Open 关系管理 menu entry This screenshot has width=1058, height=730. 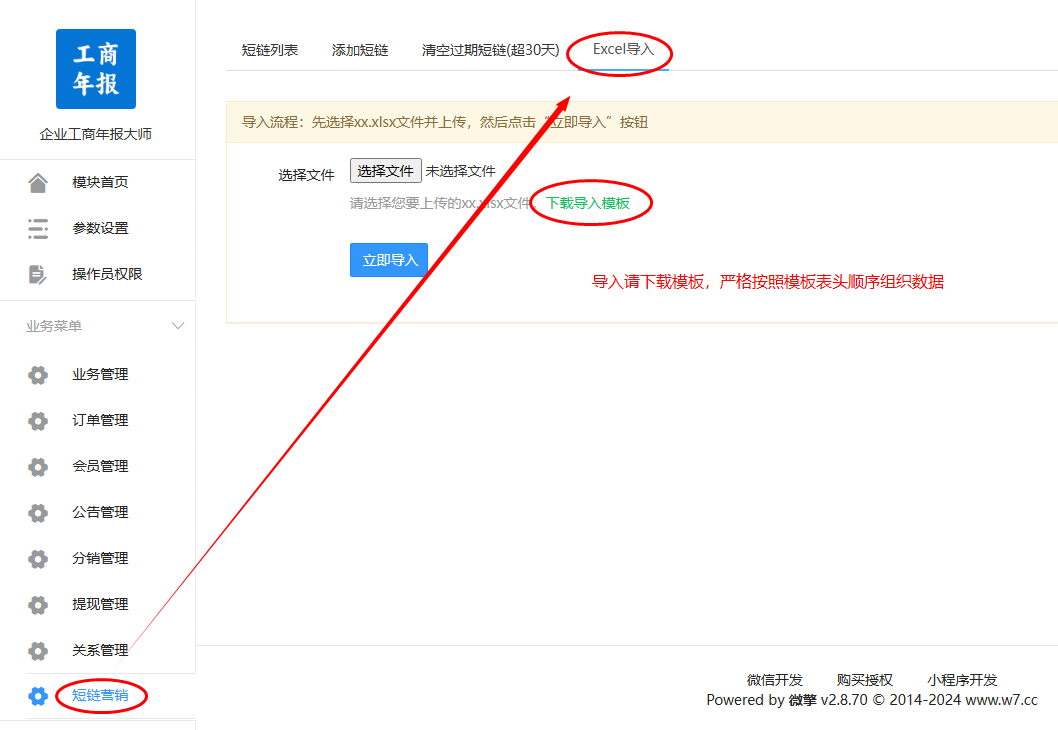(100, 650)
